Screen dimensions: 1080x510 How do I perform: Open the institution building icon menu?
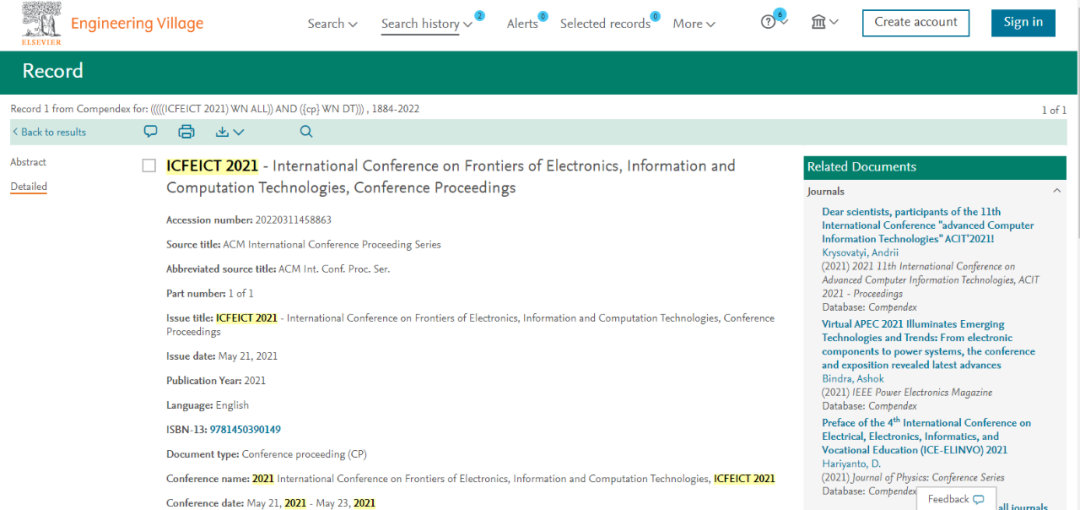pyautogui.click(x=824, y=22)
